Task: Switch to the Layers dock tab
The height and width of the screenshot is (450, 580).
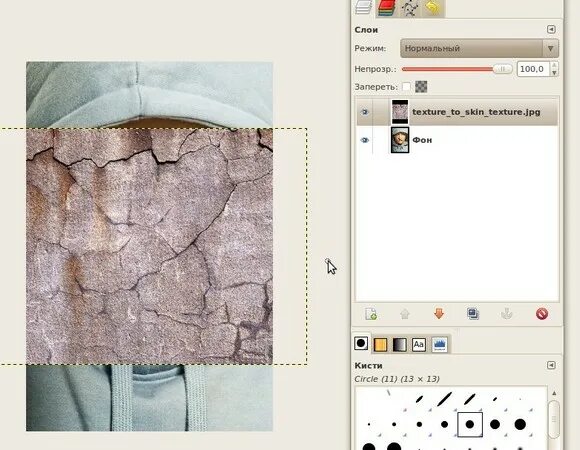Action: point(363,7)
